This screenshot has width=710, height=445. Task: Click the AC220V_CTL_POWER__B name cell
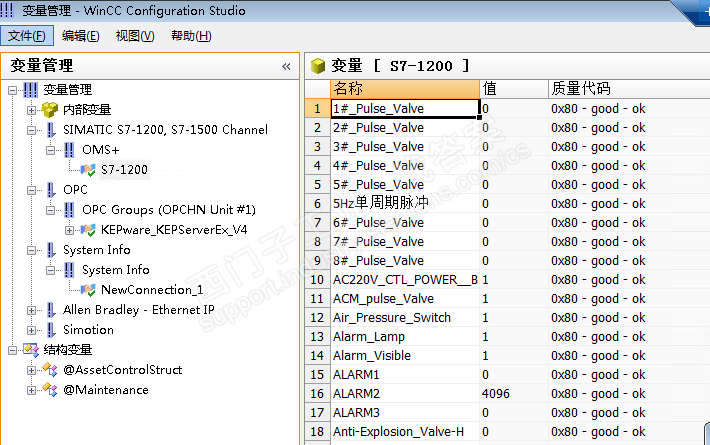pos(405,280)
